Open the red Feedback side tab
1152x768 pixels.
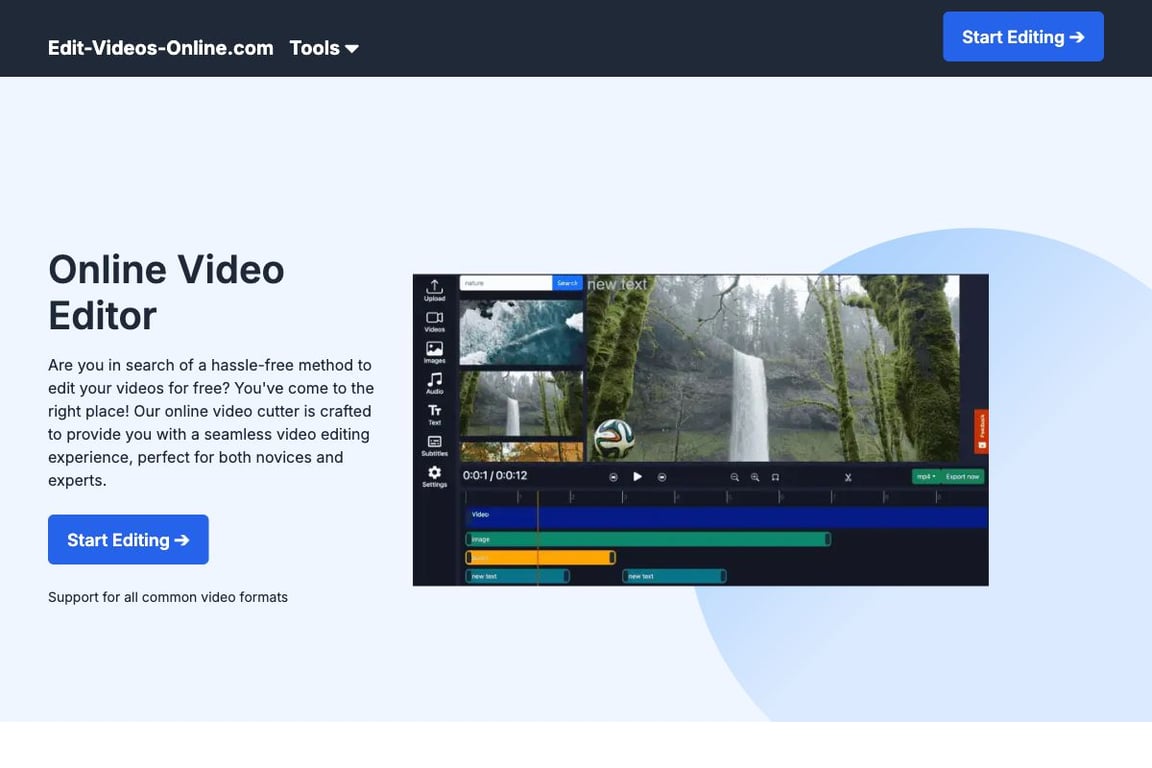(982, 431)
